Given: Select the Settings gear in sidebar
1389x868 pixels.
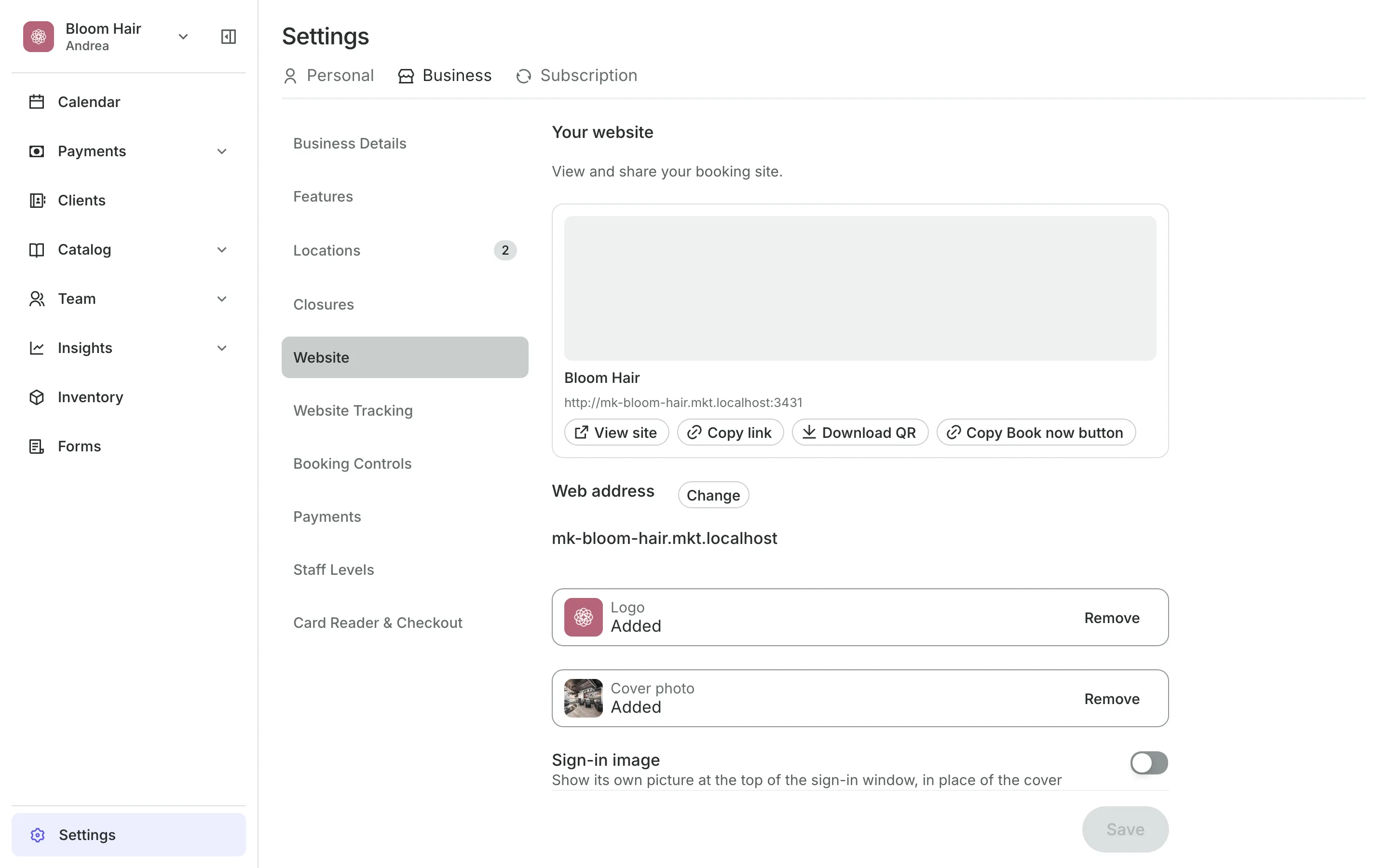Looking at the screenshot, I should pos(37,835).
